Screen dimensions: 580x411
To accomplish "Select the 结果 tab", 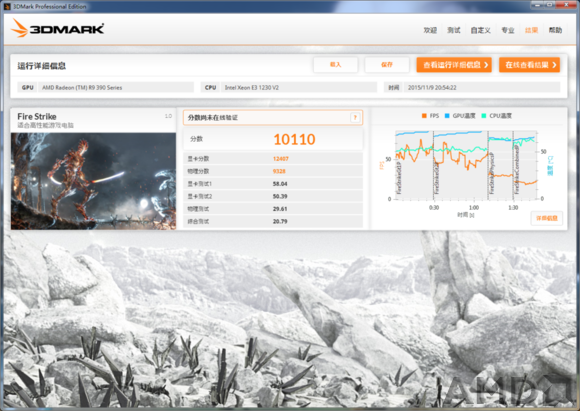I will point(532,30).
